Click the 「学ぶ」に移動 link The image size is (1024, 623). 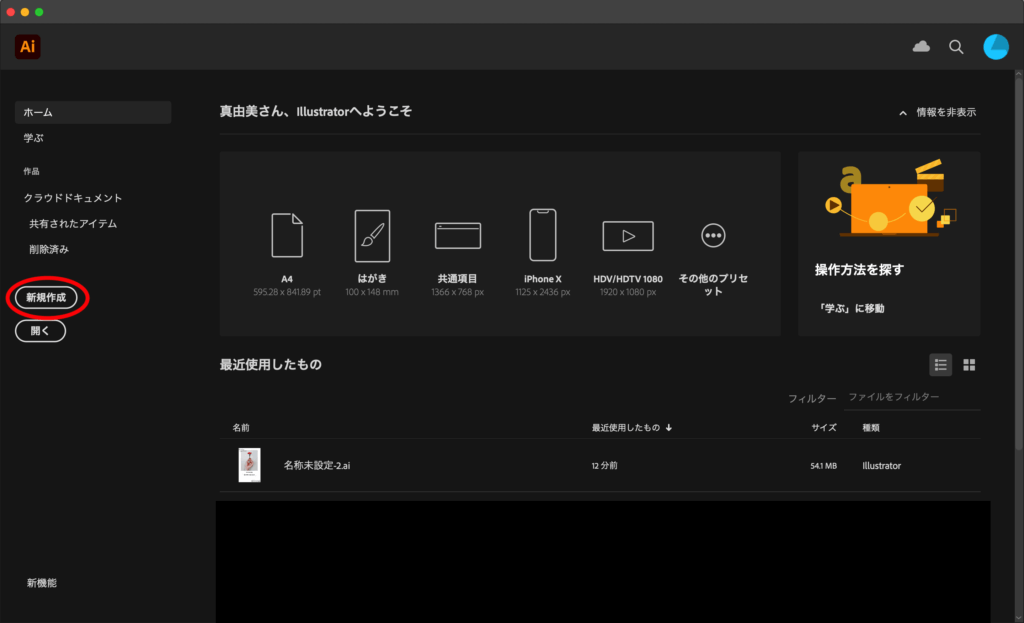click(850, 308)
